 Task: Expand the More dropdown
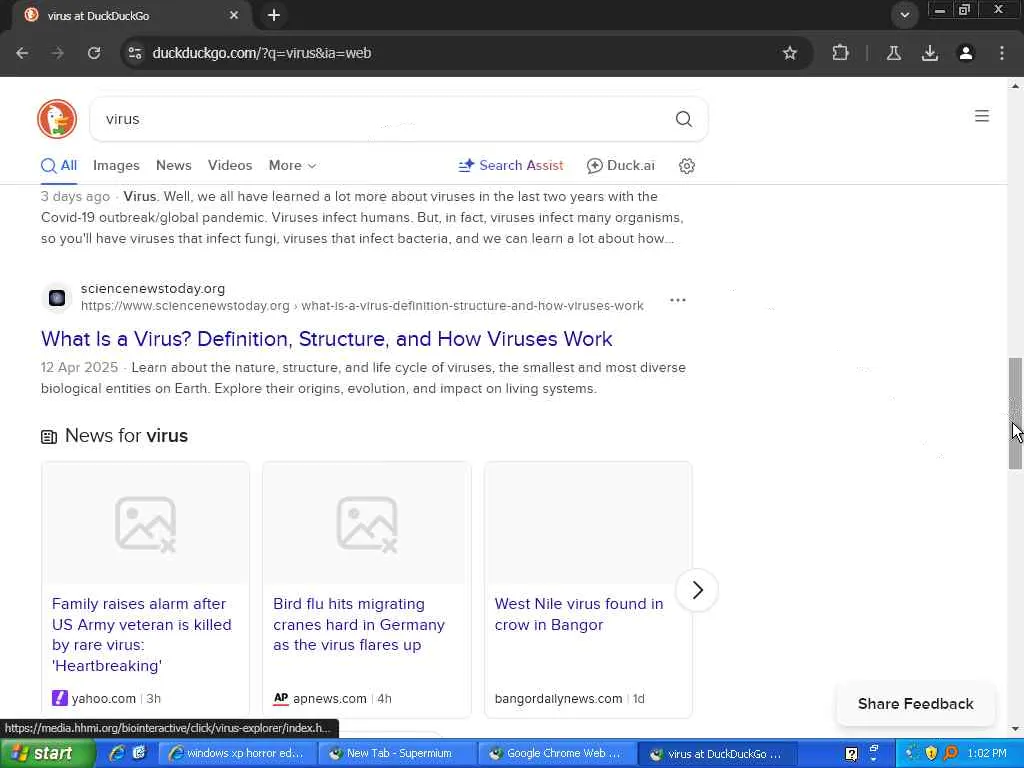293,166
